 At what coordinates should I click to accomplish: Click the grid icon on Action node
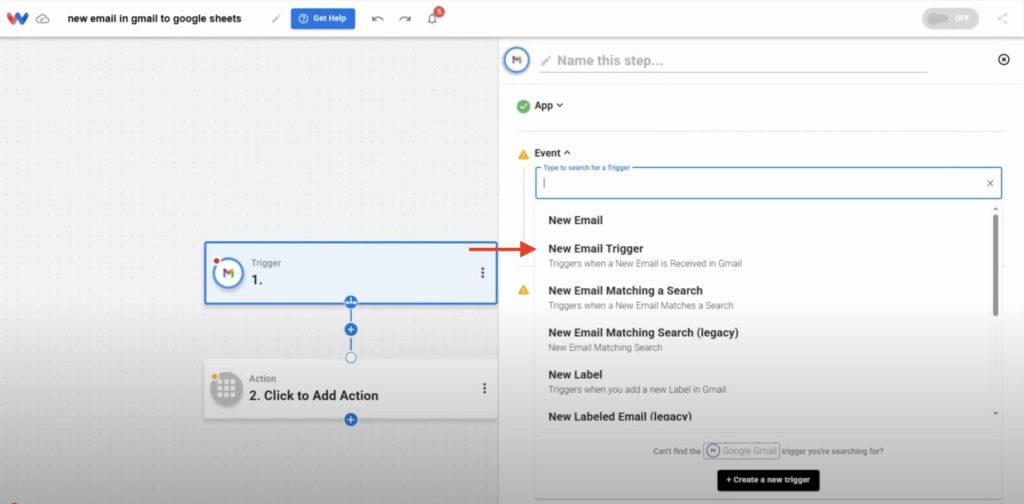(x=226, y=389)
